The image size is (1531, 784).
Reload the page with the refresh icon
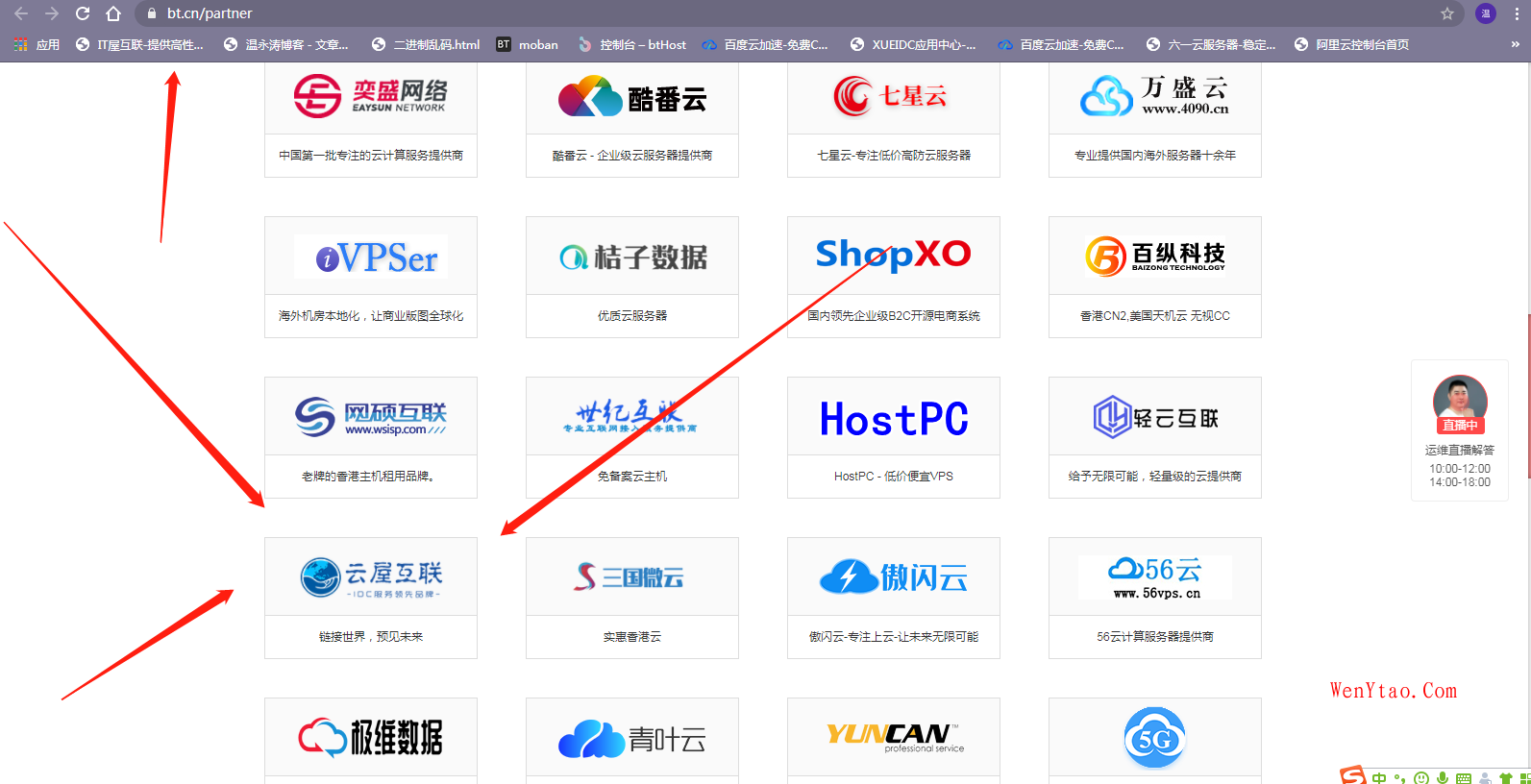click(83, 13)
